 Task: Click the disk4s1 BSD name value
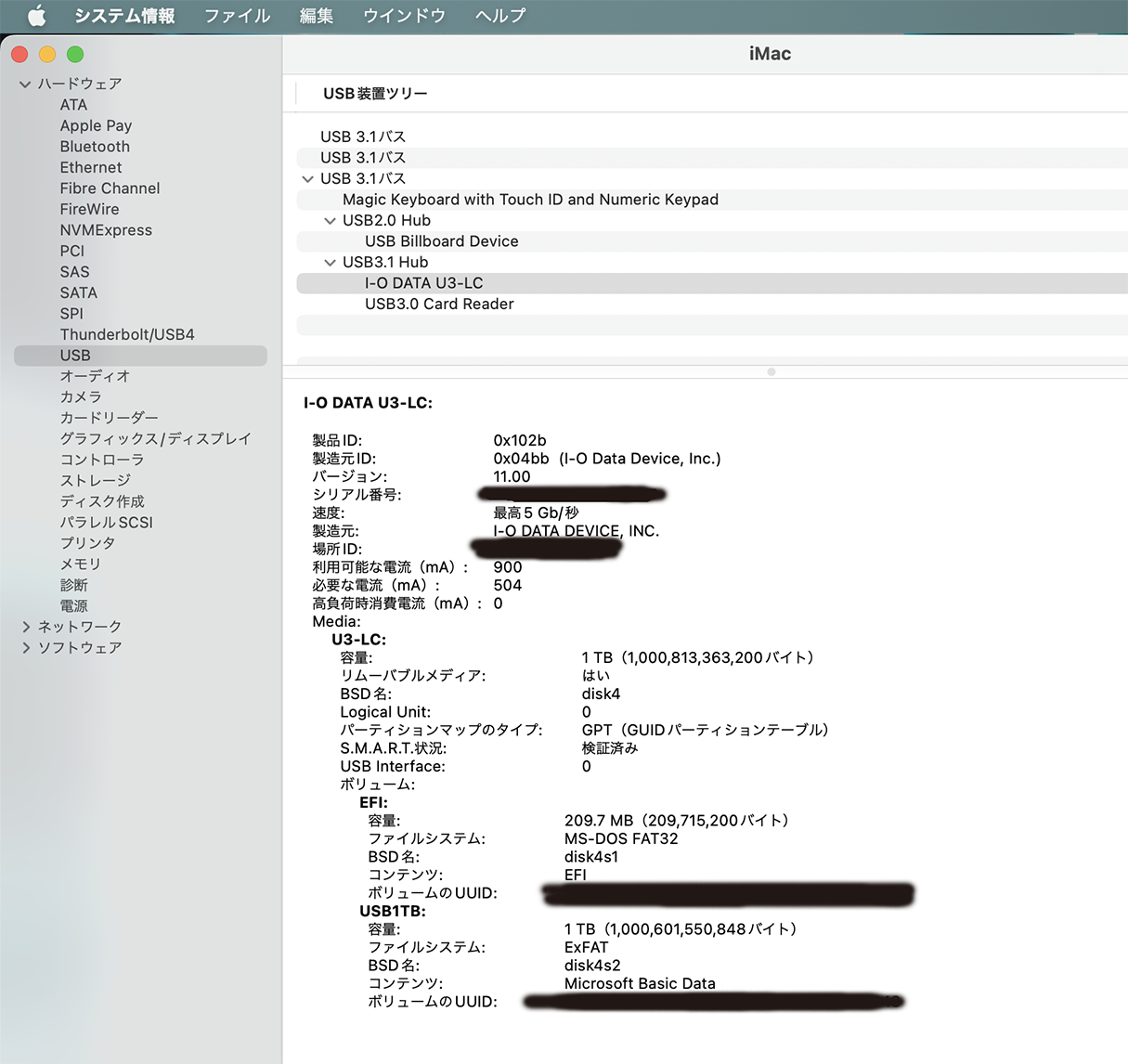(590, 857)
